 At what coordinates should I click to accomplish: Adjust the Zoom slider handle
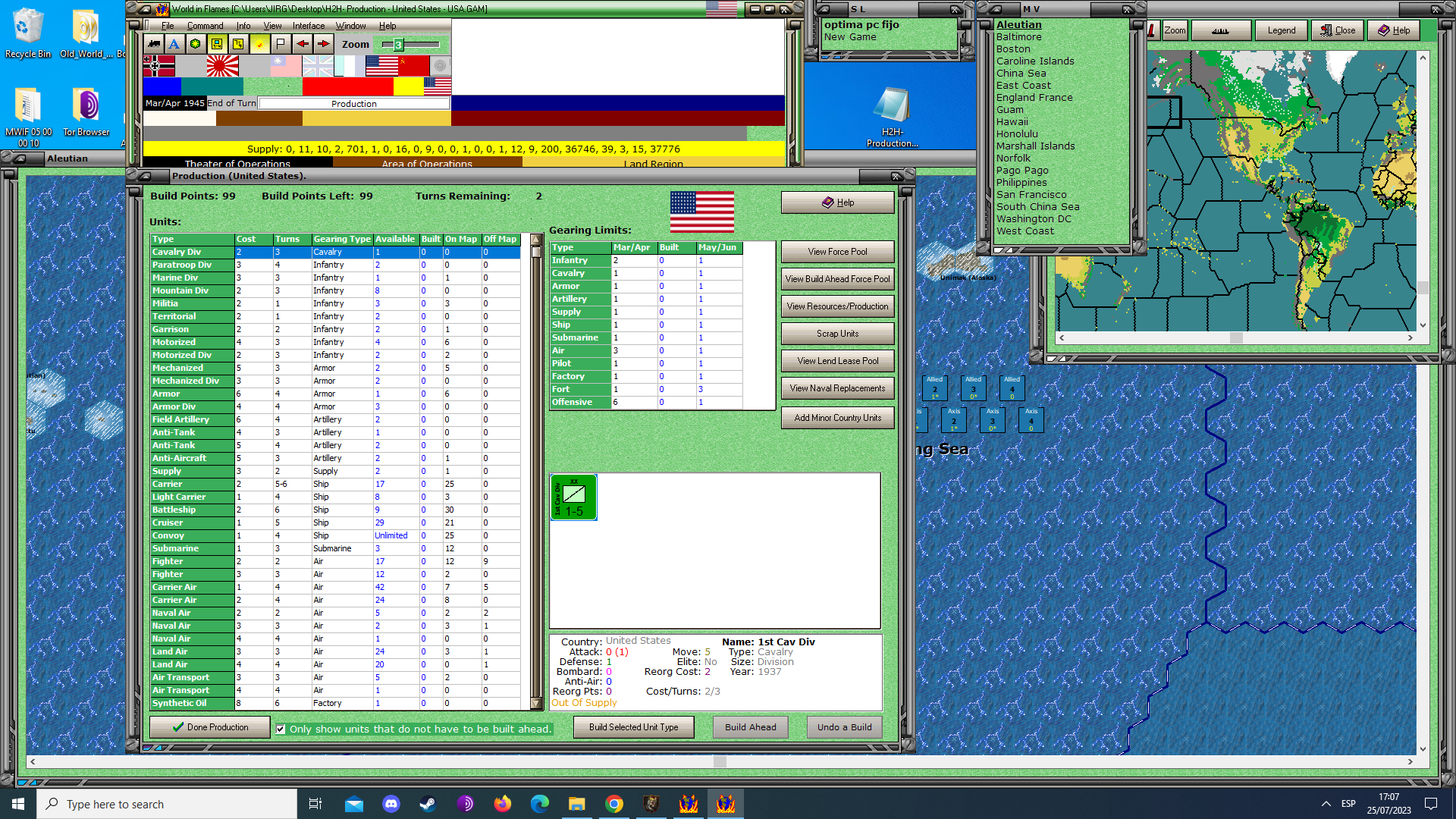tap(398, 45)
